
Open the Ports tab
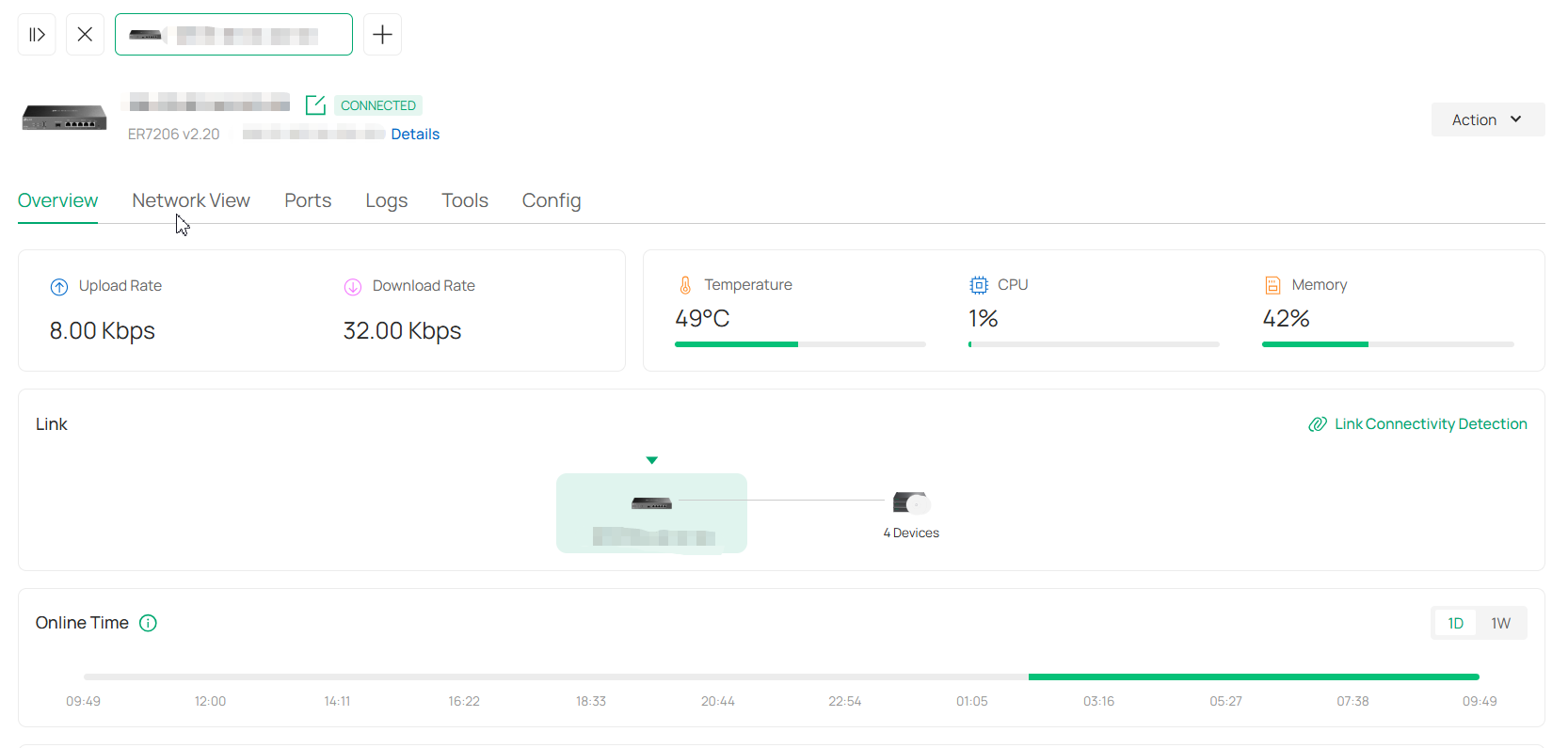coord(308,200)
